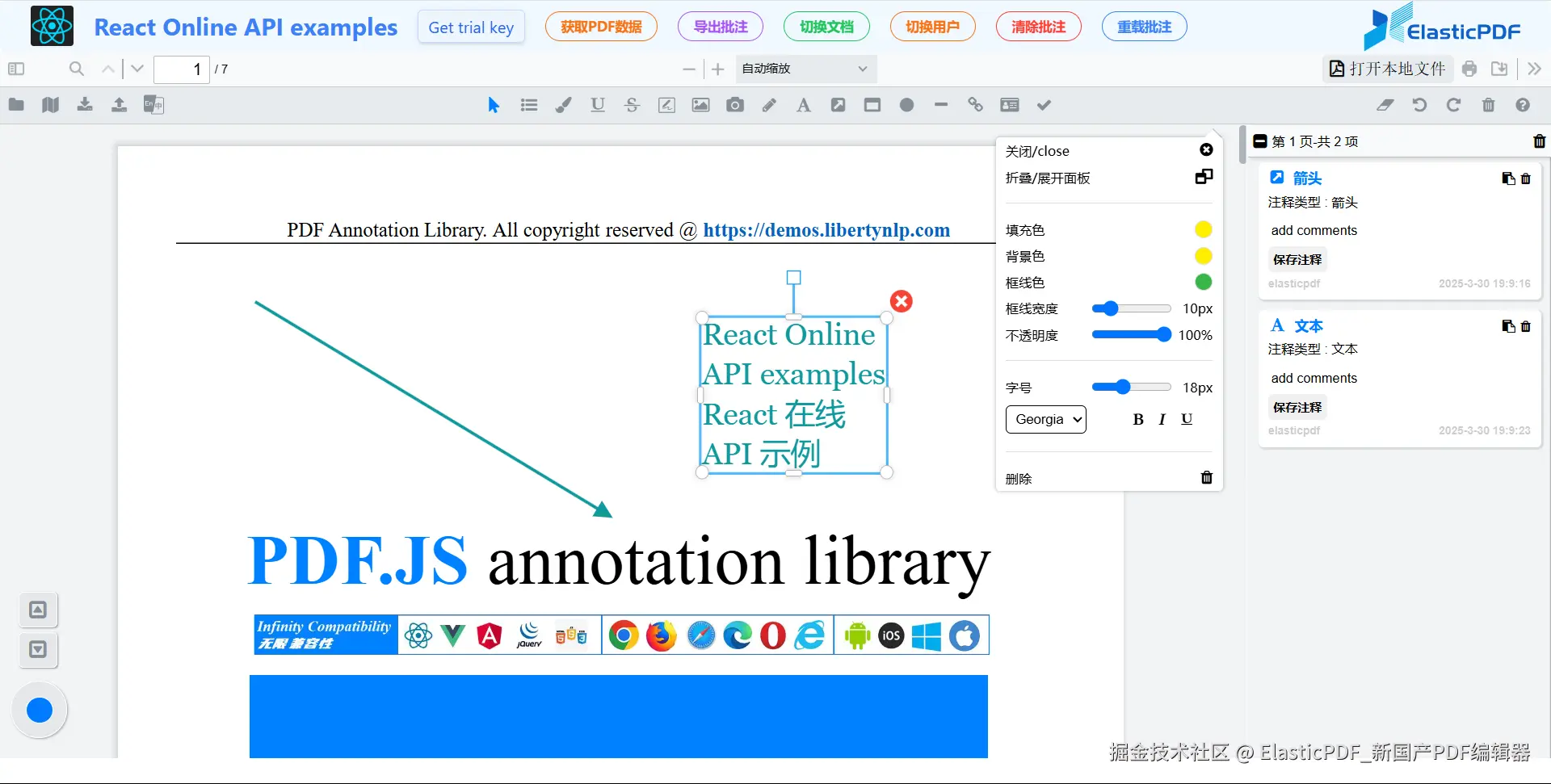
Task: Collapse the page 1 annotation group
Action: (x=1260, y=141)
